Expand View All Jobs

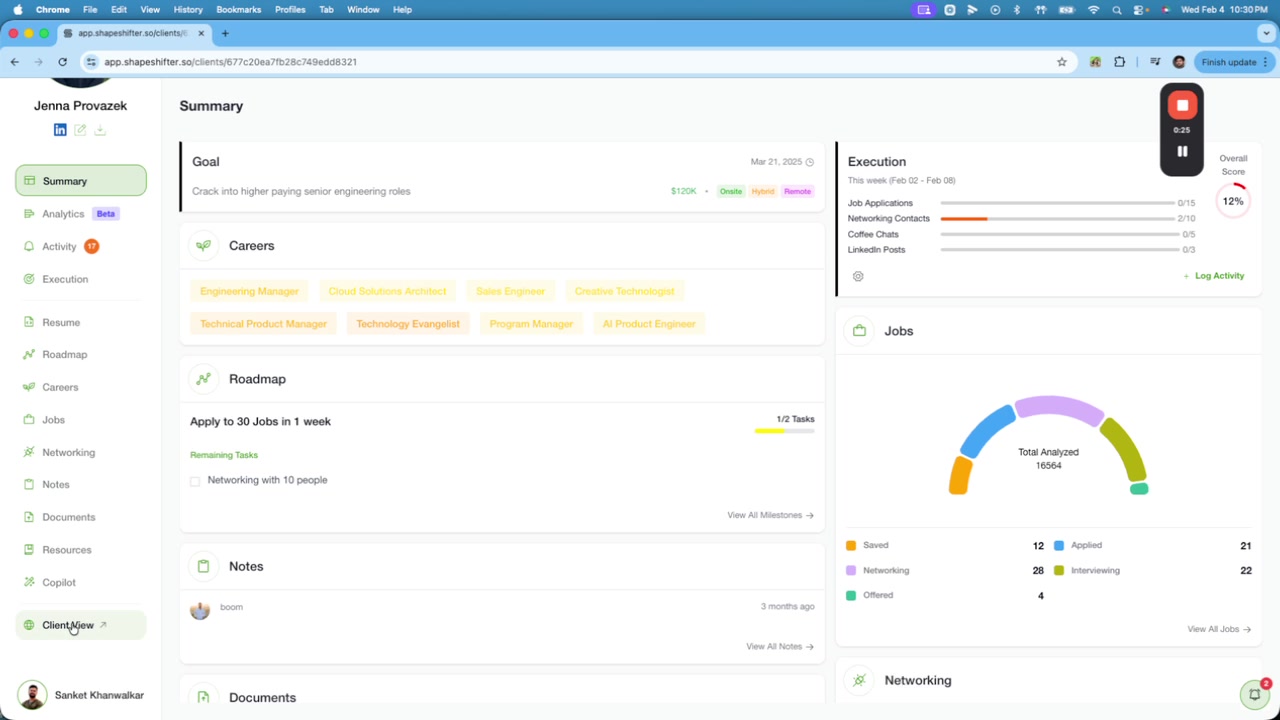tap(1218, 629)
